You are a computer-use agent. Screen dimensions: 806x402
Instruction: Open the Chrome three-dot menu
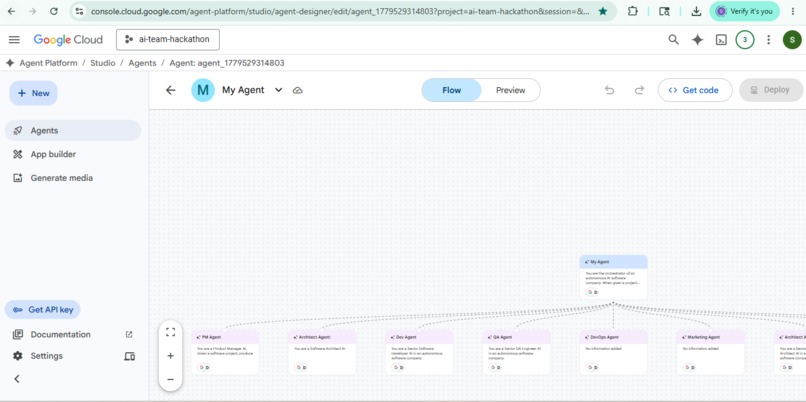(x=794, y=11)
